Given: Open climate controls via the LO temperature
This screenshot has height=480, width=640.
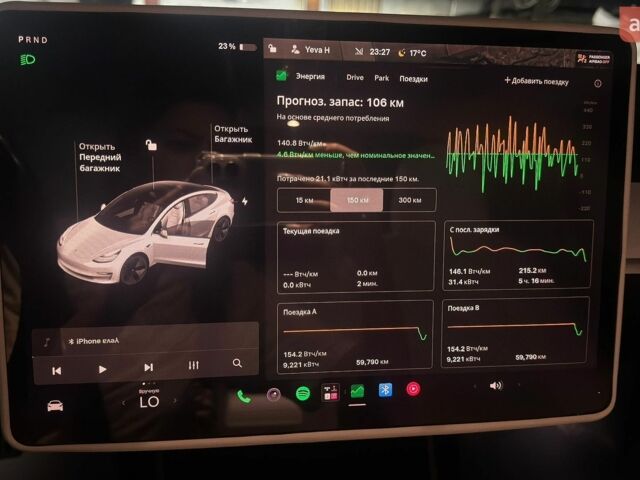Looking at the screenshot, I should (149, 402).
